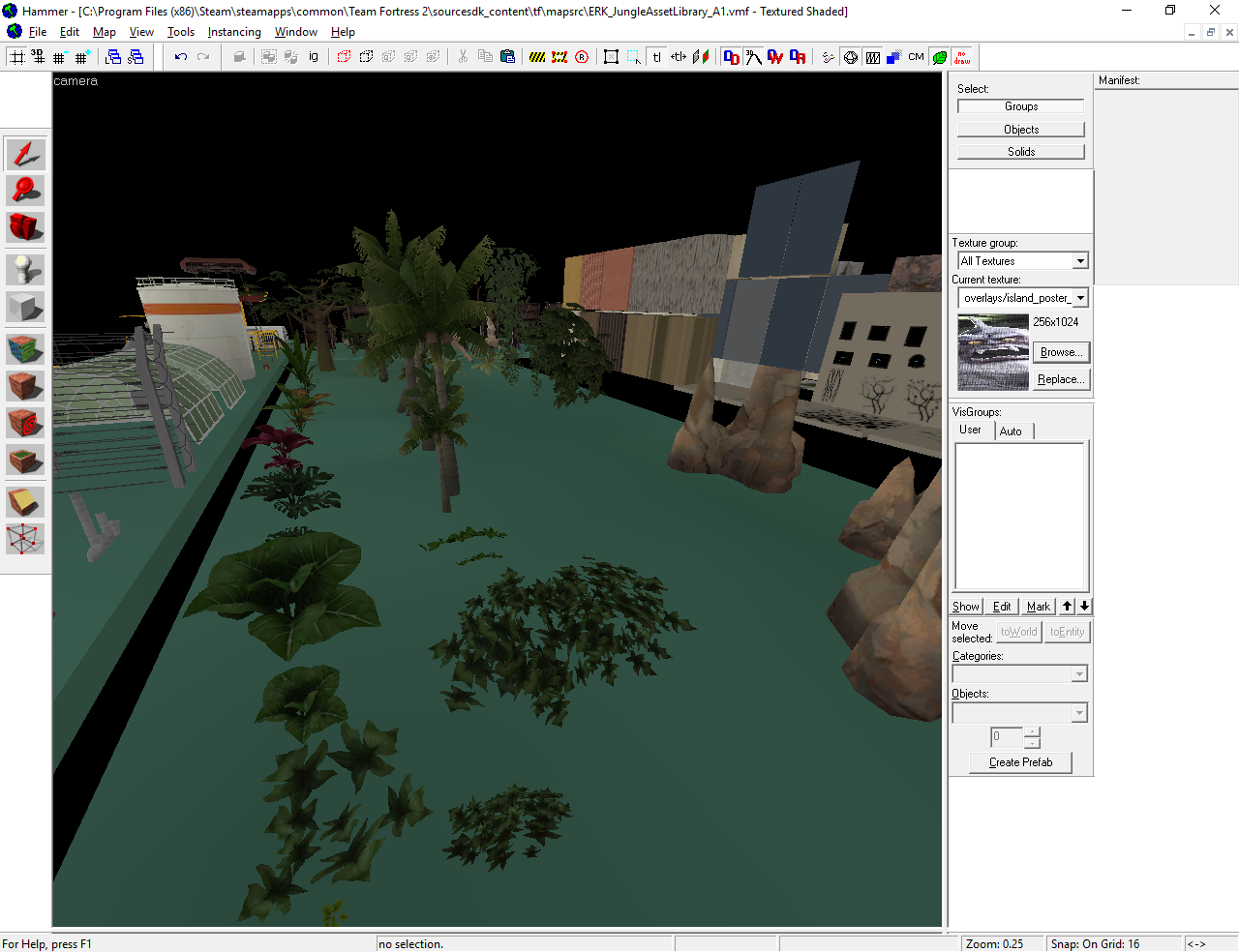The width and height of the screenshot is (1239, 952).
Task: Switch to the User VisGroups tab
Action: coord(970,431)
